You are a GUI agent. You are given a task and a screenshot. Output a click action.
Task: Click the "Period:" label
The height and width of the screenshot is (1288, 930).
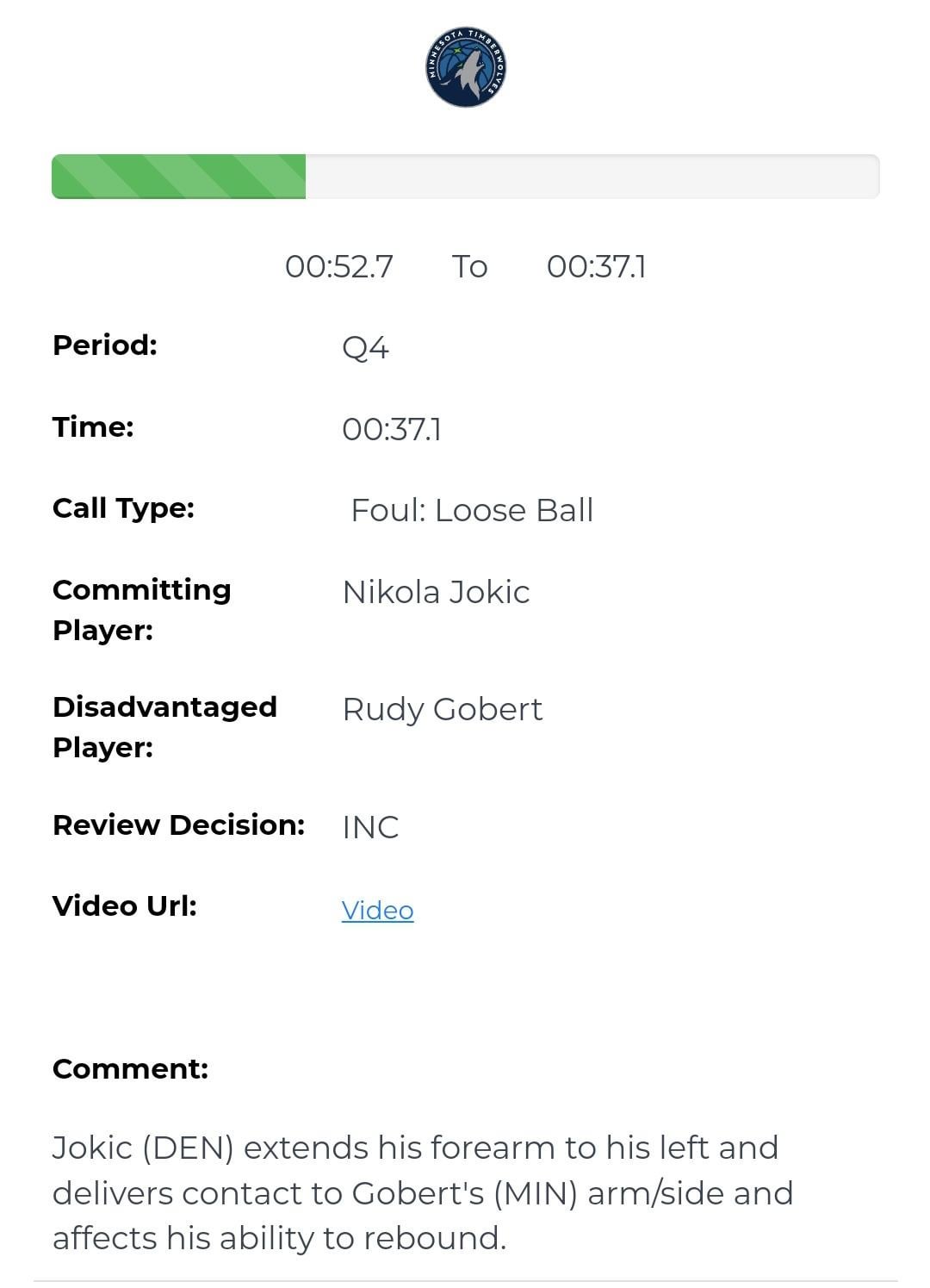(x=105, y=345)
